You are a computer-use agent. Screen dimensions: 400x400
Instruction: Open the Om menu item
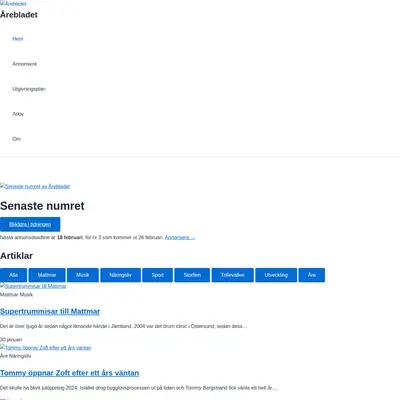17,139
